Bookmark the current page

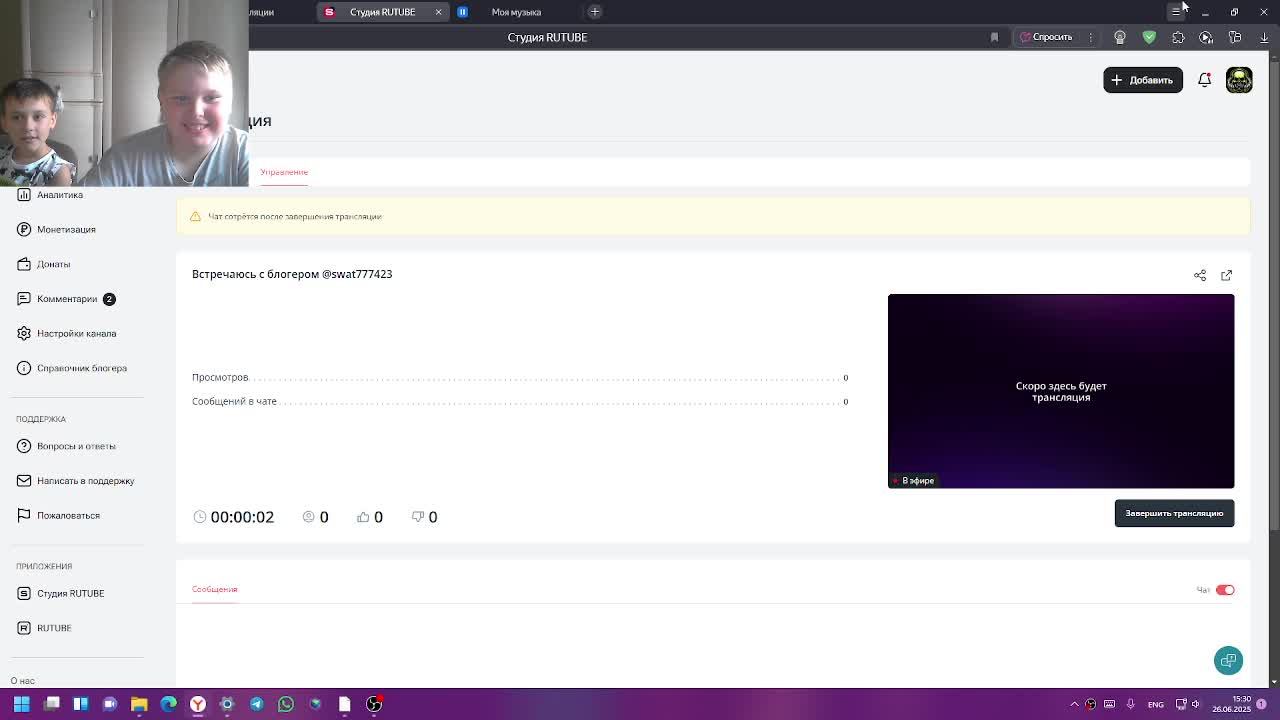click(994, 37)
